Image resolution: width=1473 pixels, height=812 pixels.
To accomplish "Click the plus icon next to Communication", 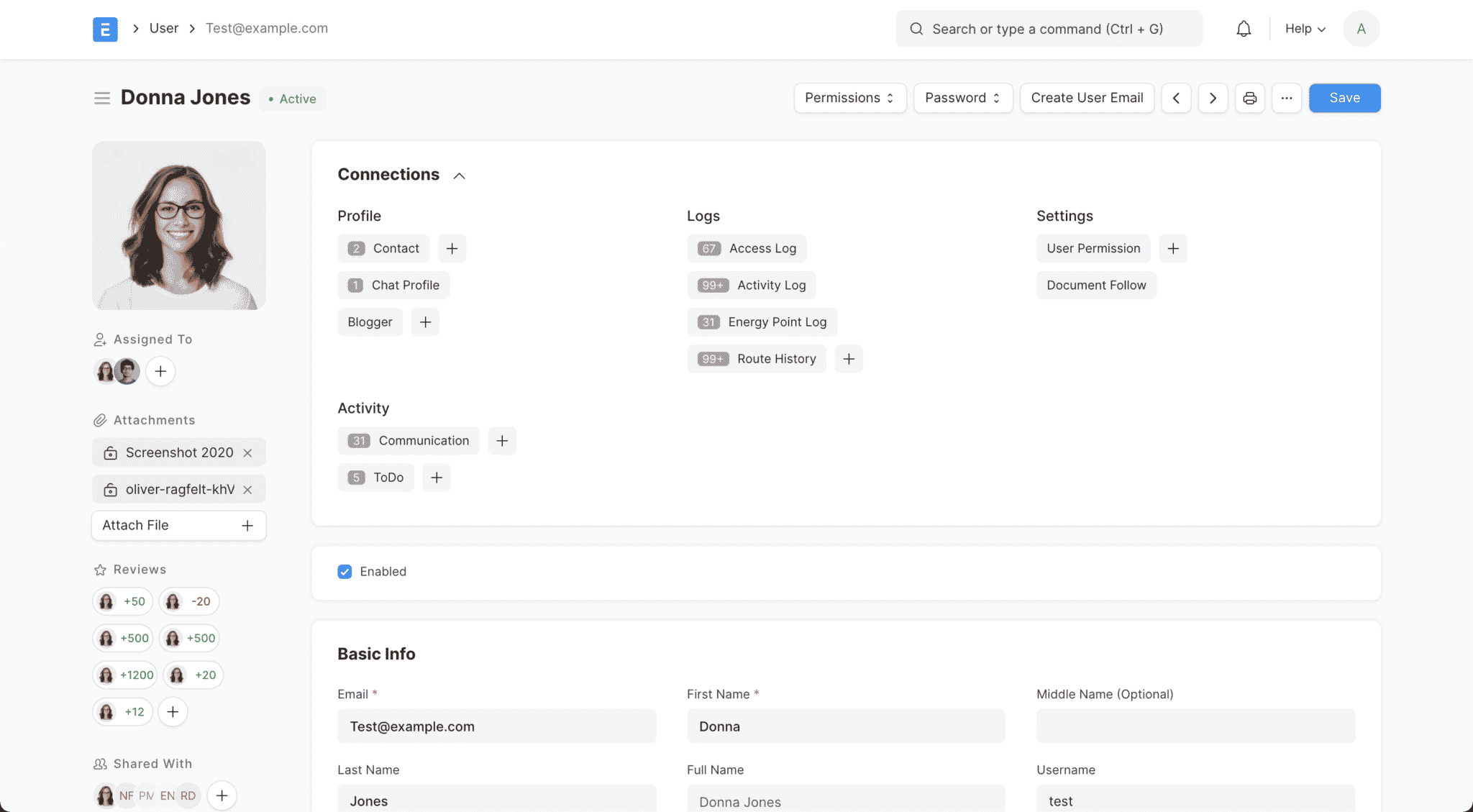I will [x=502, y=440].
